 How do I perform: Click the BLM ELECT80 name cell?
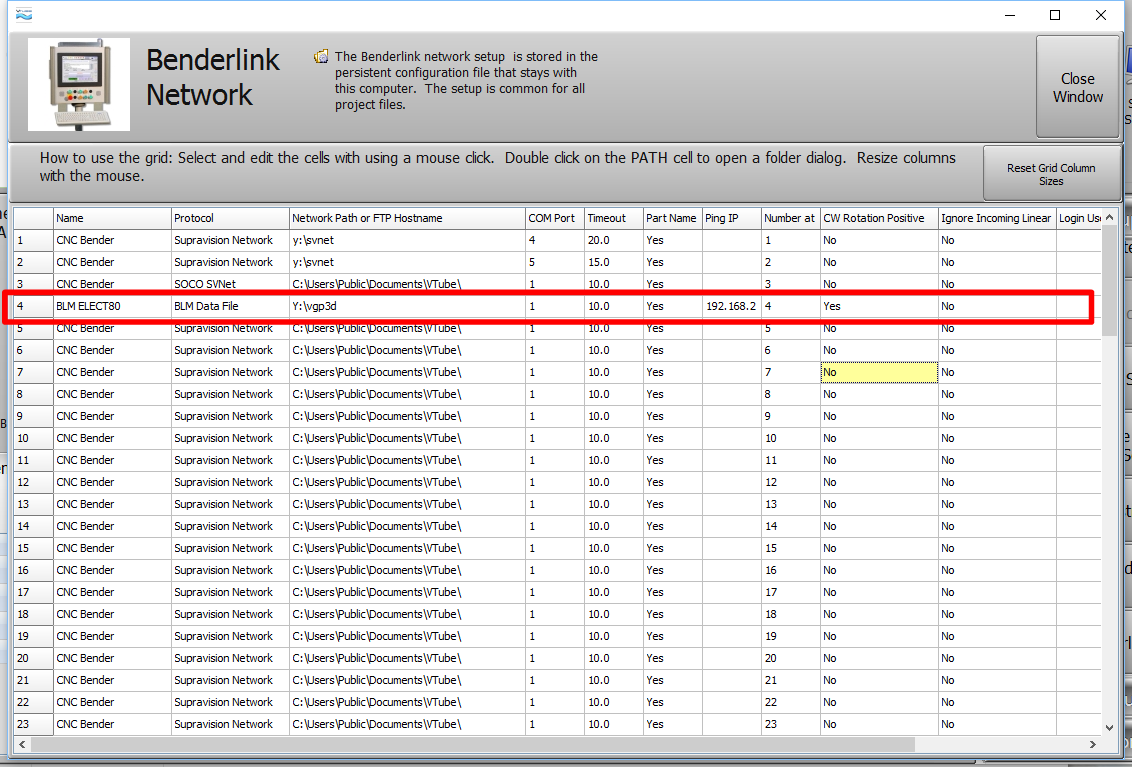click(x=112, y=306)
